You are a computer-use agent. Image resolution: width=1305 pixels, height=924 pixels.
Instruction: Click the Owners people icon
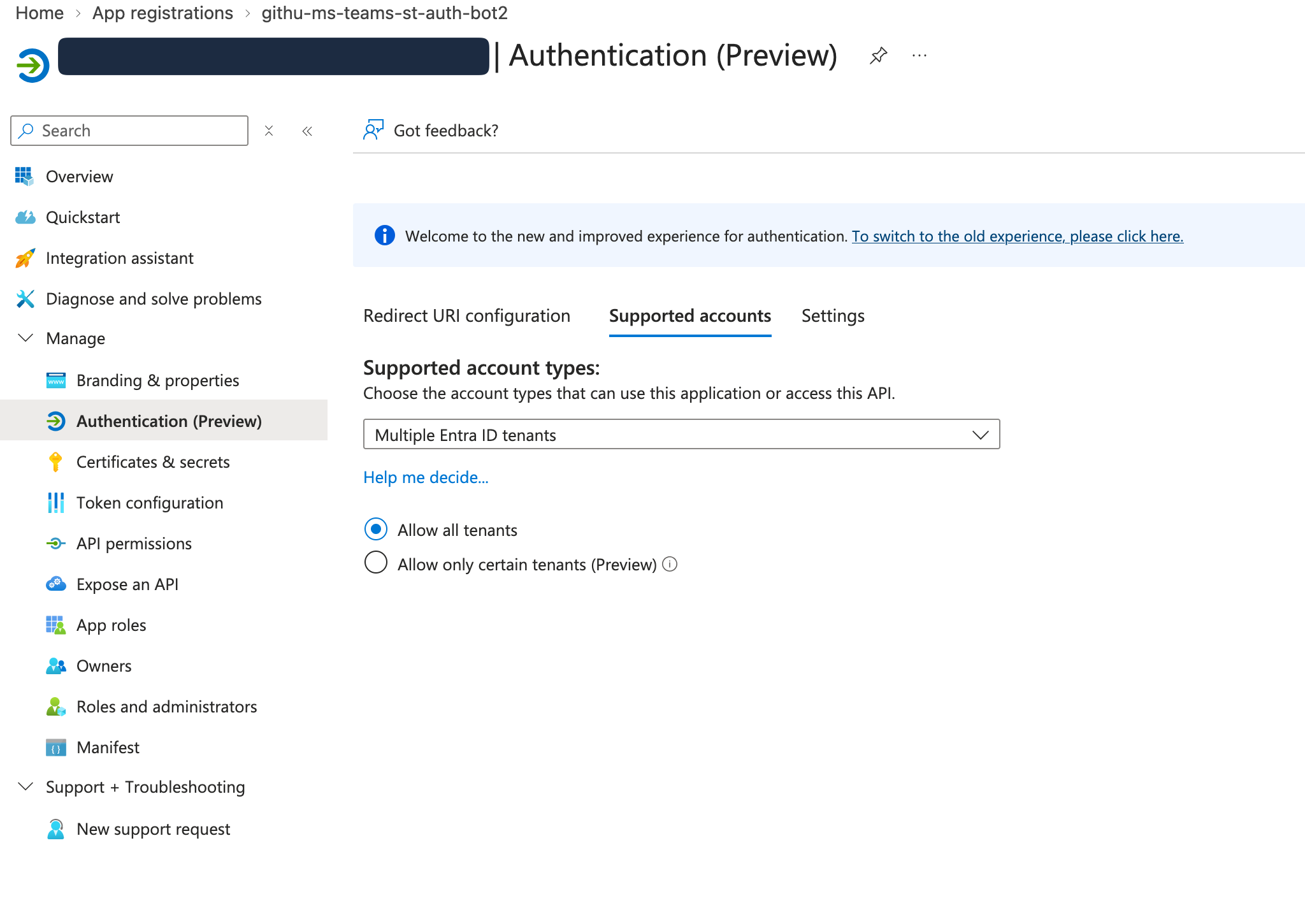pos(56,666)
